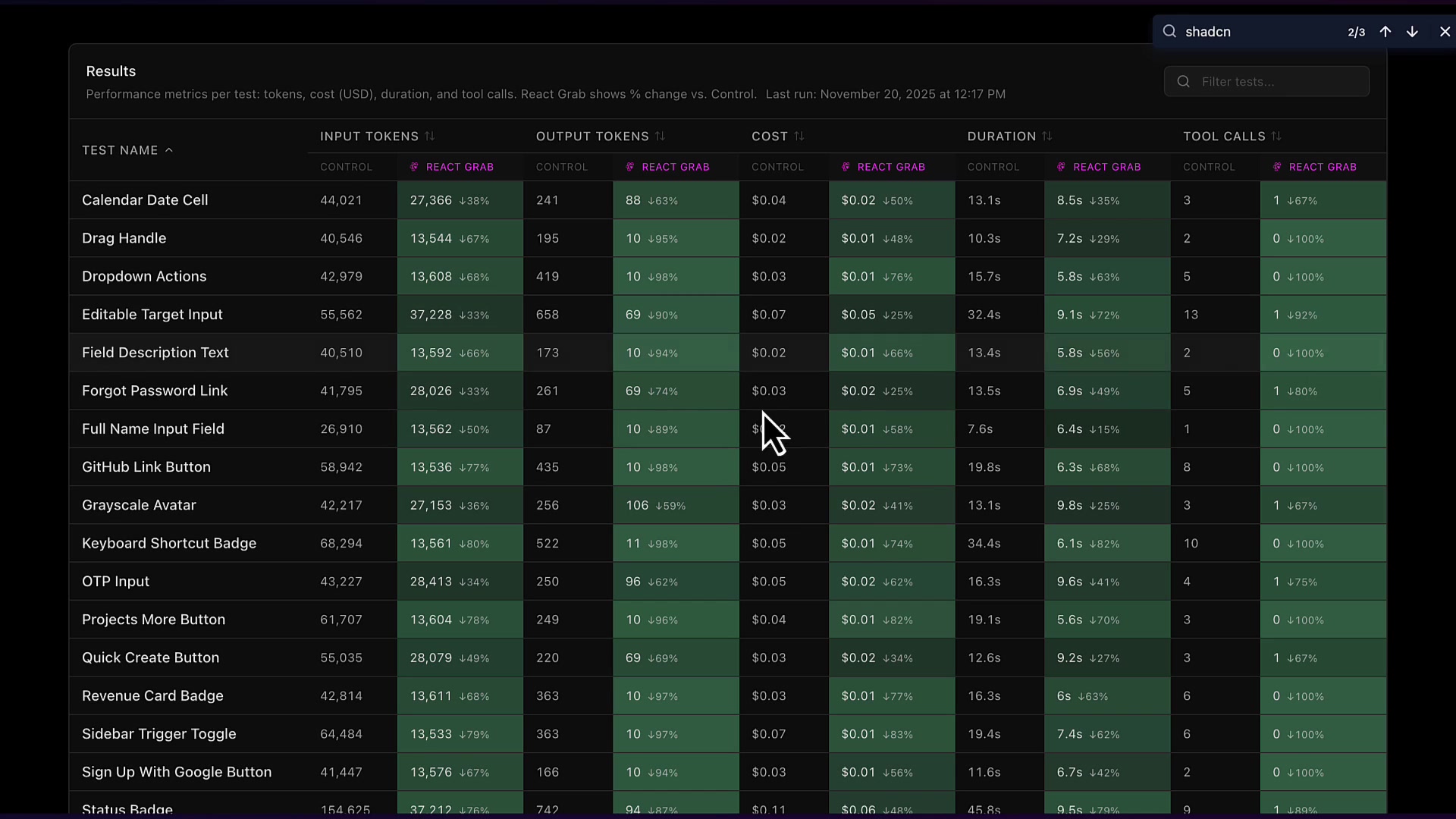Go to the previous search match

1385,32
